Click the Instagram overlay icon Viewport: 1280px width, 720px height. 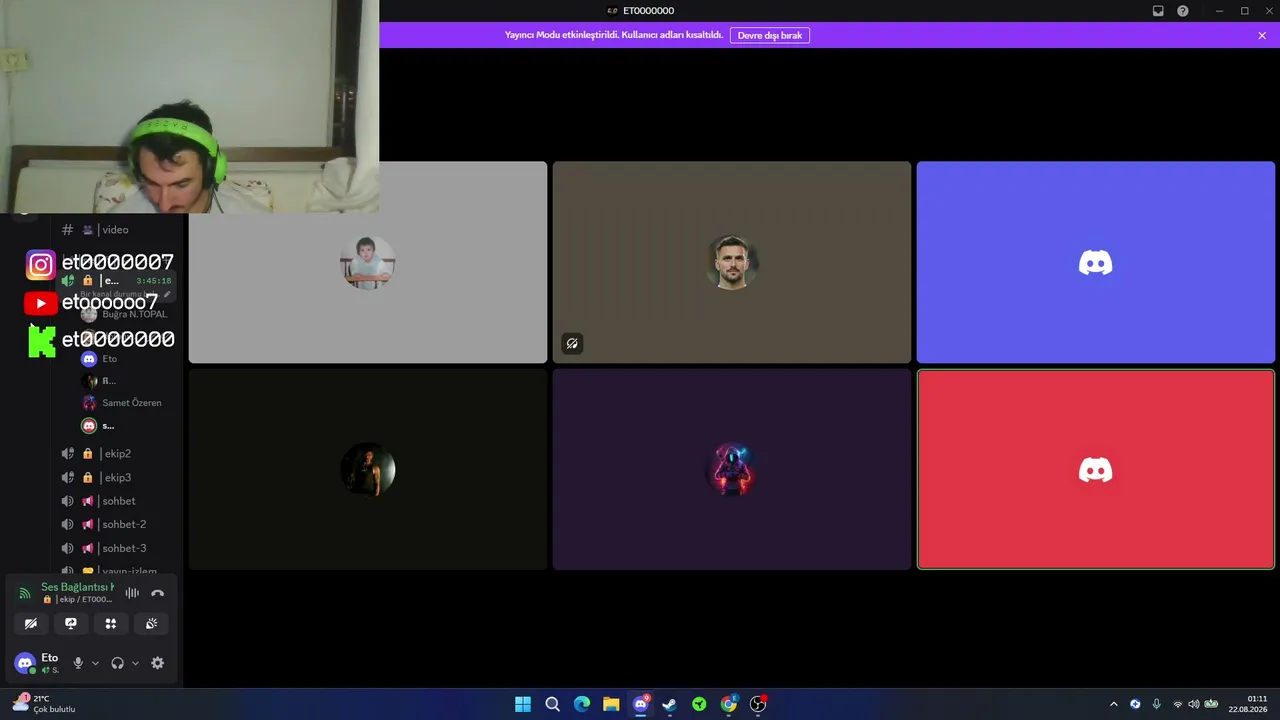pos(41,265)
